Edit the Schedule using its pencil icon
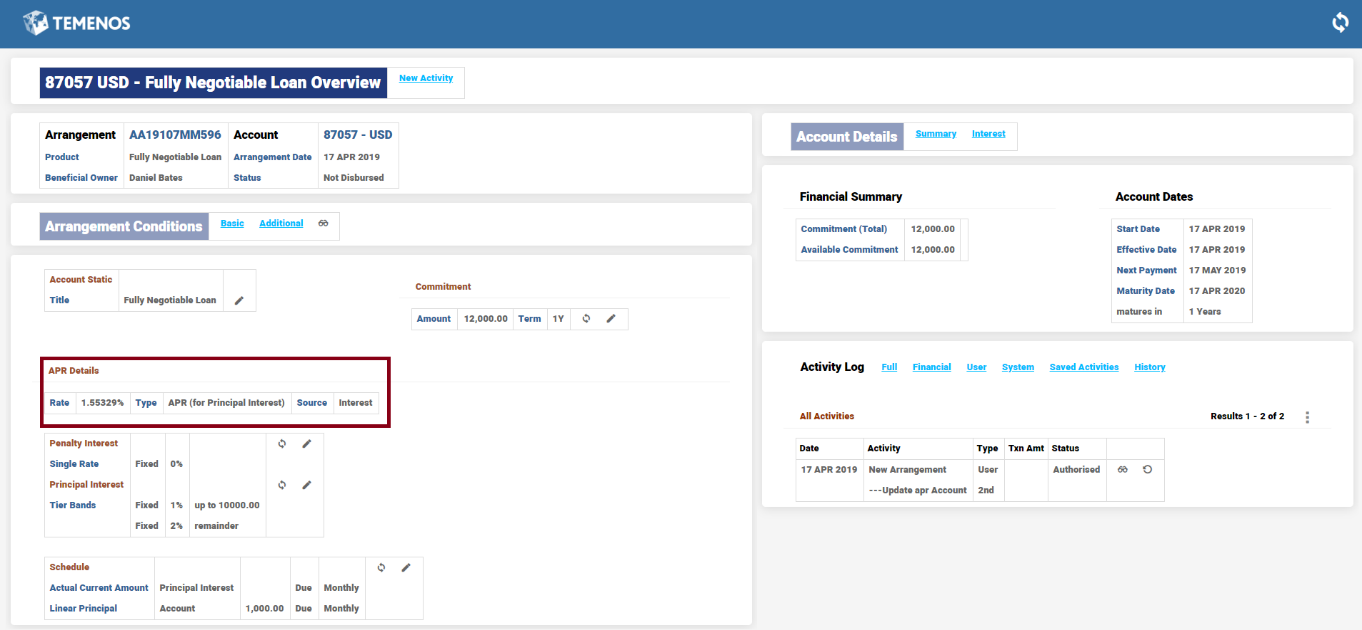This screenshot has height=630, width=1362. 406,568
